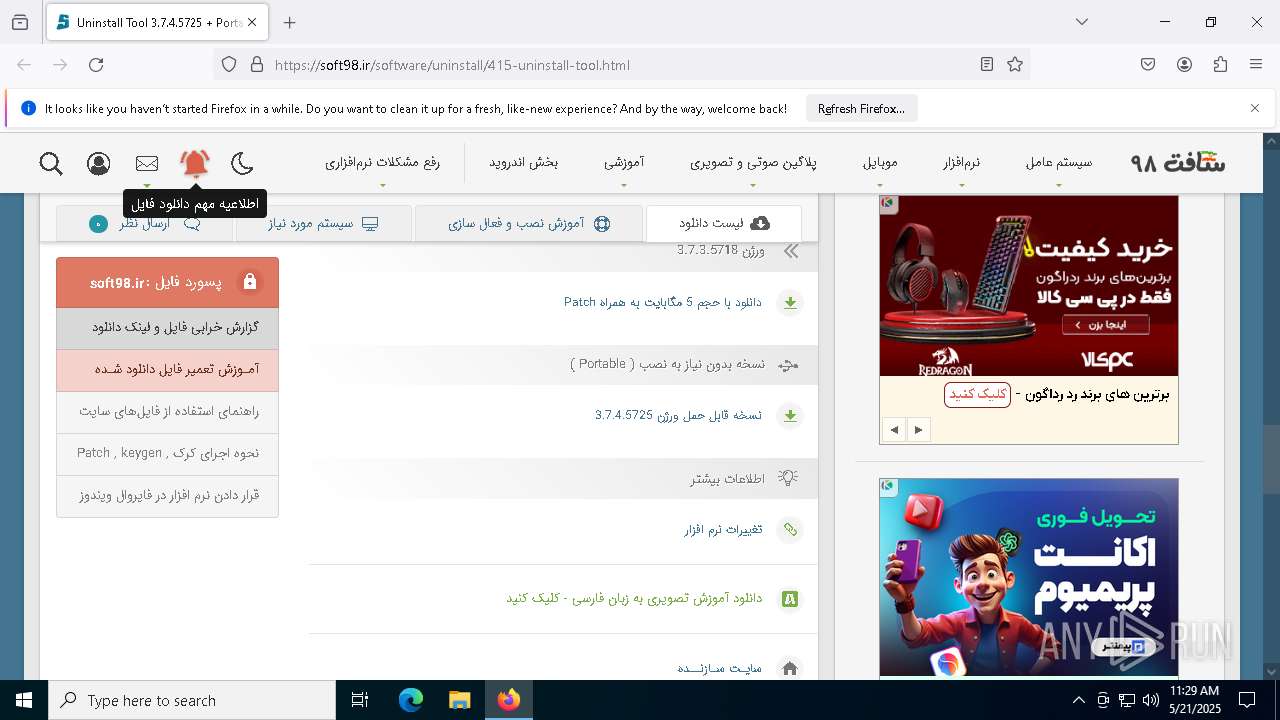Launch Microsoft Edge from the taskbar
This screenshot has width=1280, height=720.
tap(411, 700)
